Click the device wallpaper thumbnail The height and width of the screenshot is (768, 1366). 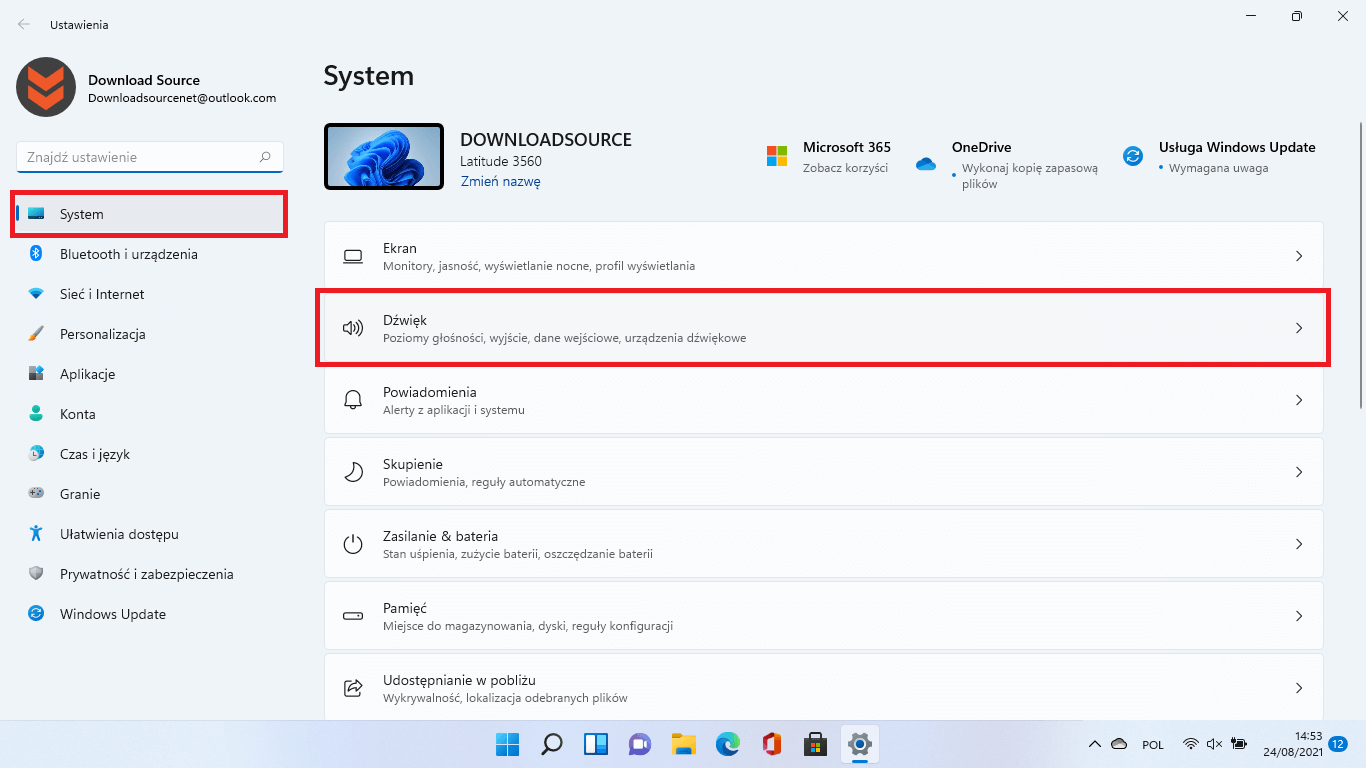384,156
